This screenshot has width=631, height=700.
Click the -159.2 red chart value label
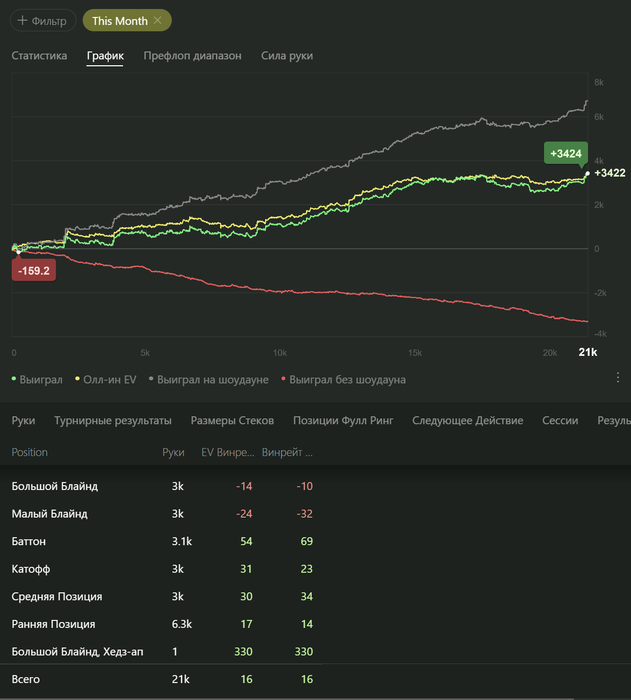[x=34, y=271]
